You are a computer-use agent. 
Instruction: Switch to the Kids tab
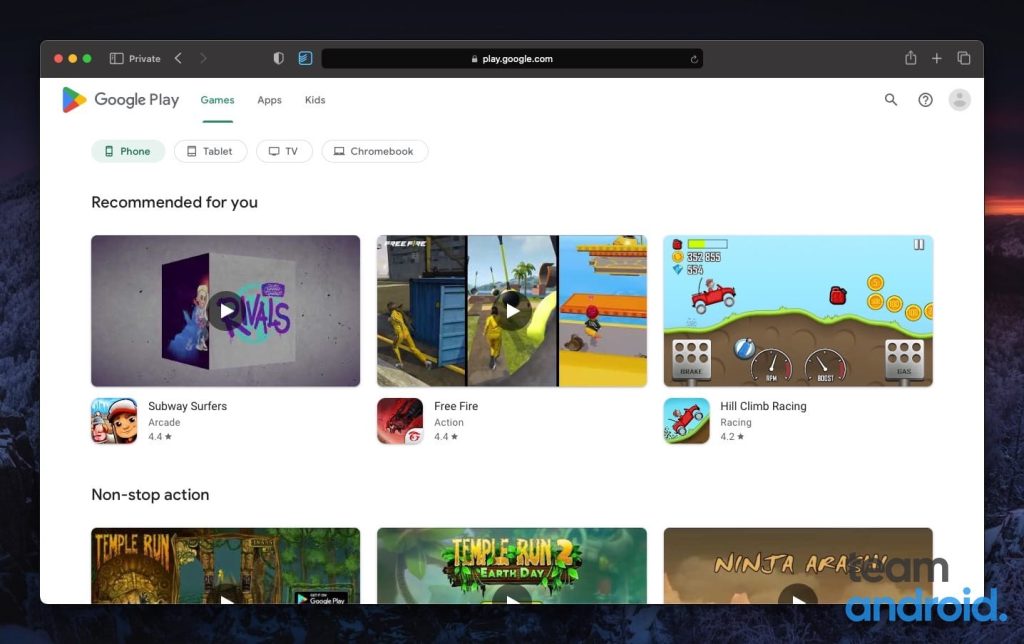tap(315, 100)
